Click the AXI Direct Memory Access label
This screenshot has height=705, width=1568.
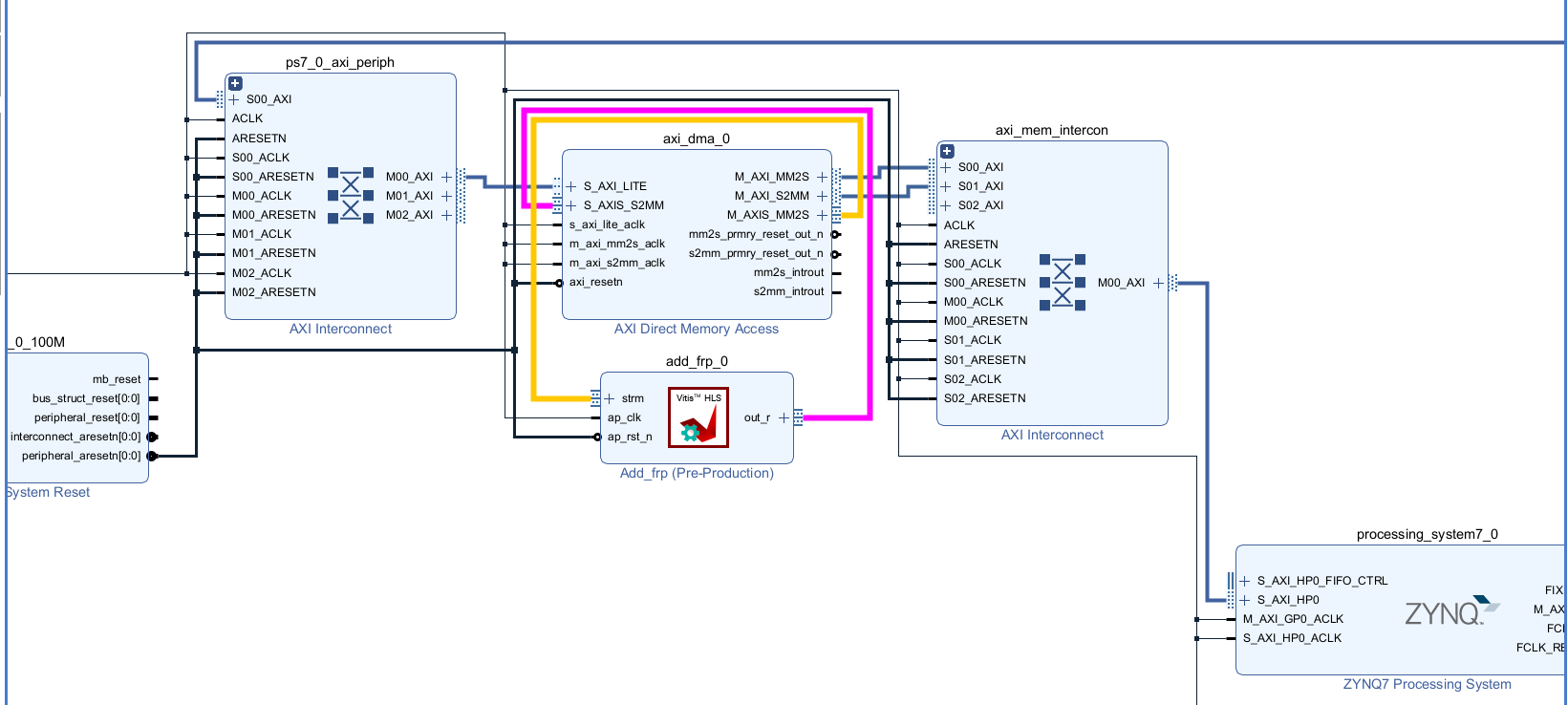697,329
